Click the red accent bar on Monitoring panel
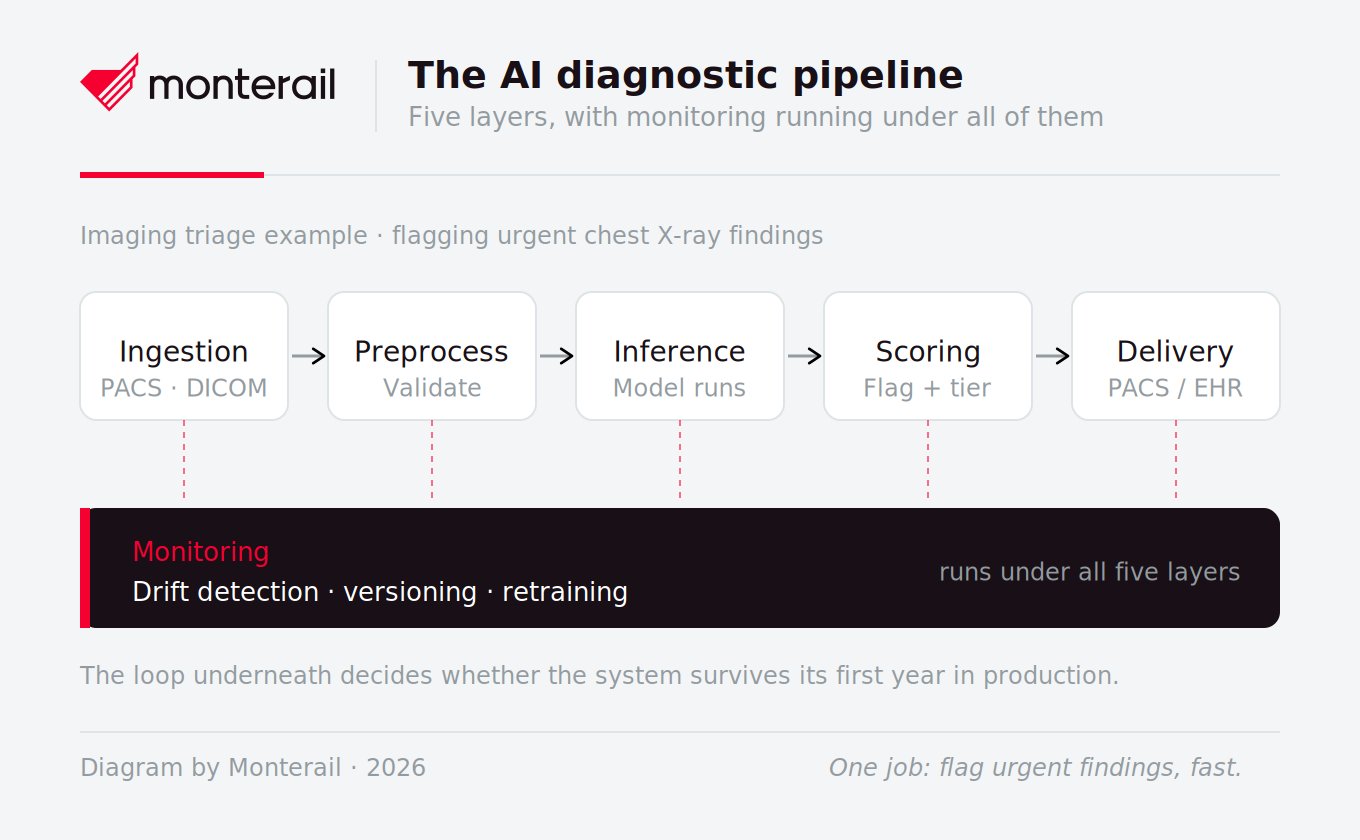Screen dimensions: 1360x840 point(85,568)
